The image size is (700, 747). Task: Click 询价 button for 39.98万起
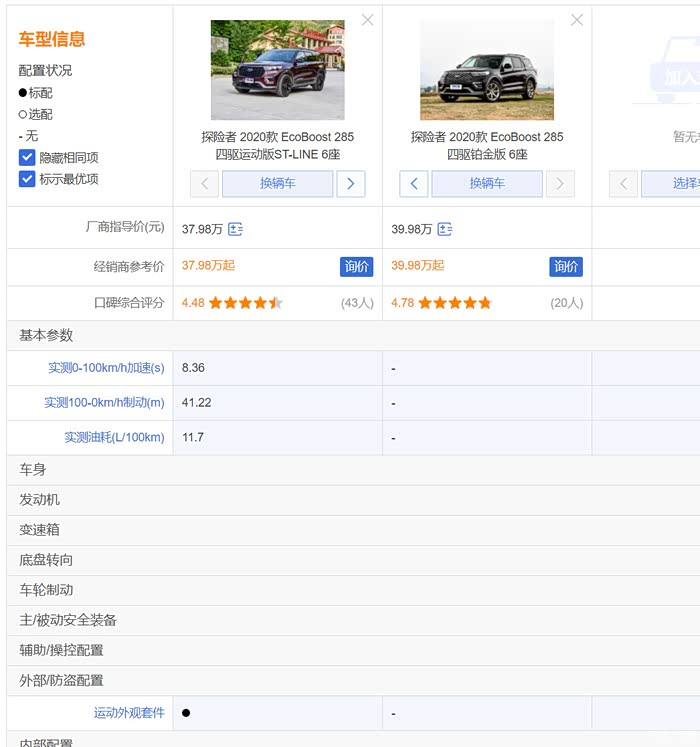[x=566, y=267]
